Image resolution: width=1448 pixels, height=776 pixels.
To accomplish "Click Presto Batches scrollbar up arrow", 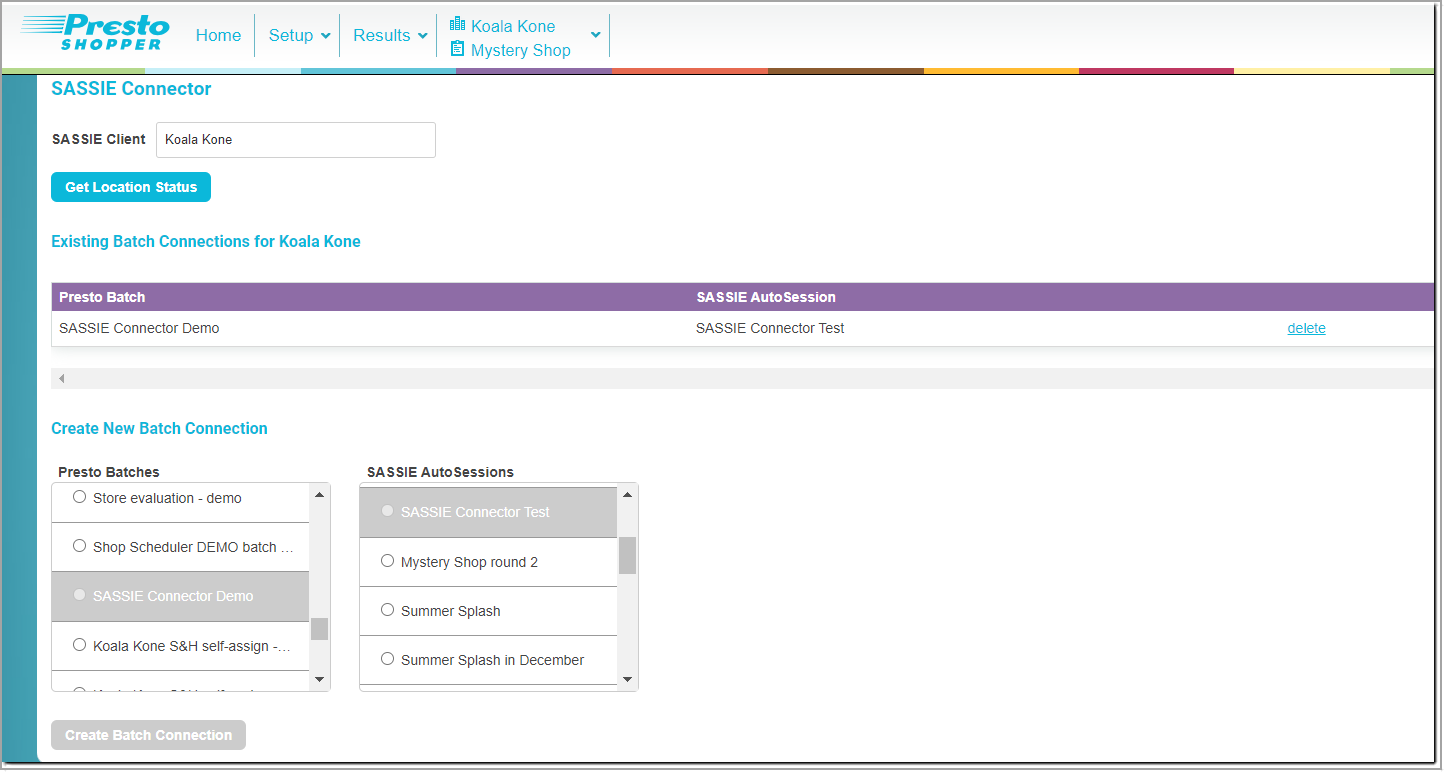I will 319,494.
